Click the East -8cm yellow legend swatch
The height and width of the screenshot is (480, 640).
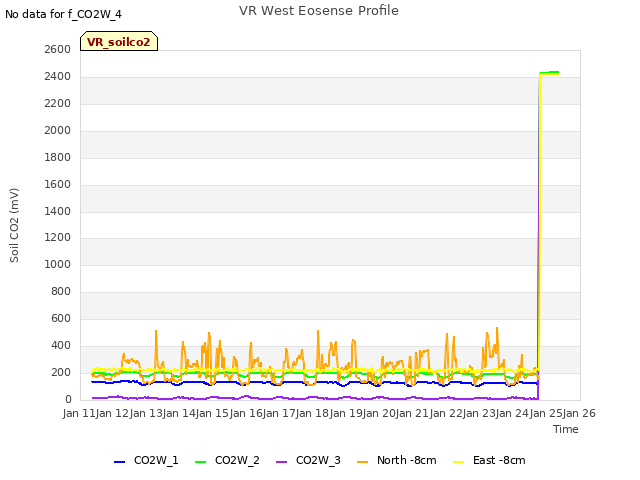[458, 462]
